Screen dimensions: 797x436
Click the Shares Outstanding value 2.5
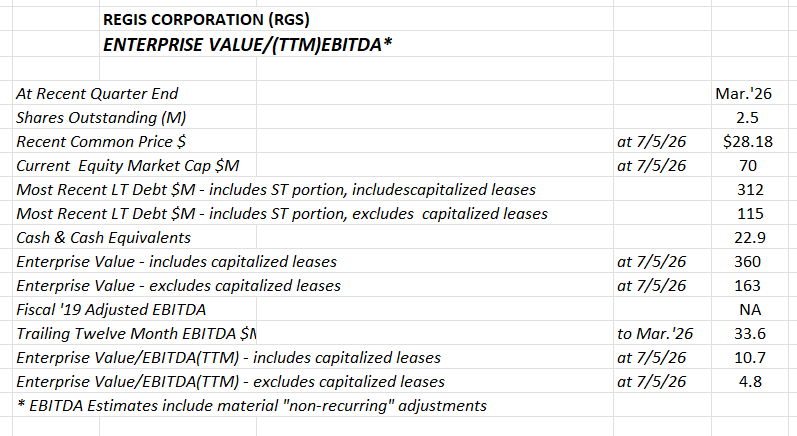pos(747,117)
